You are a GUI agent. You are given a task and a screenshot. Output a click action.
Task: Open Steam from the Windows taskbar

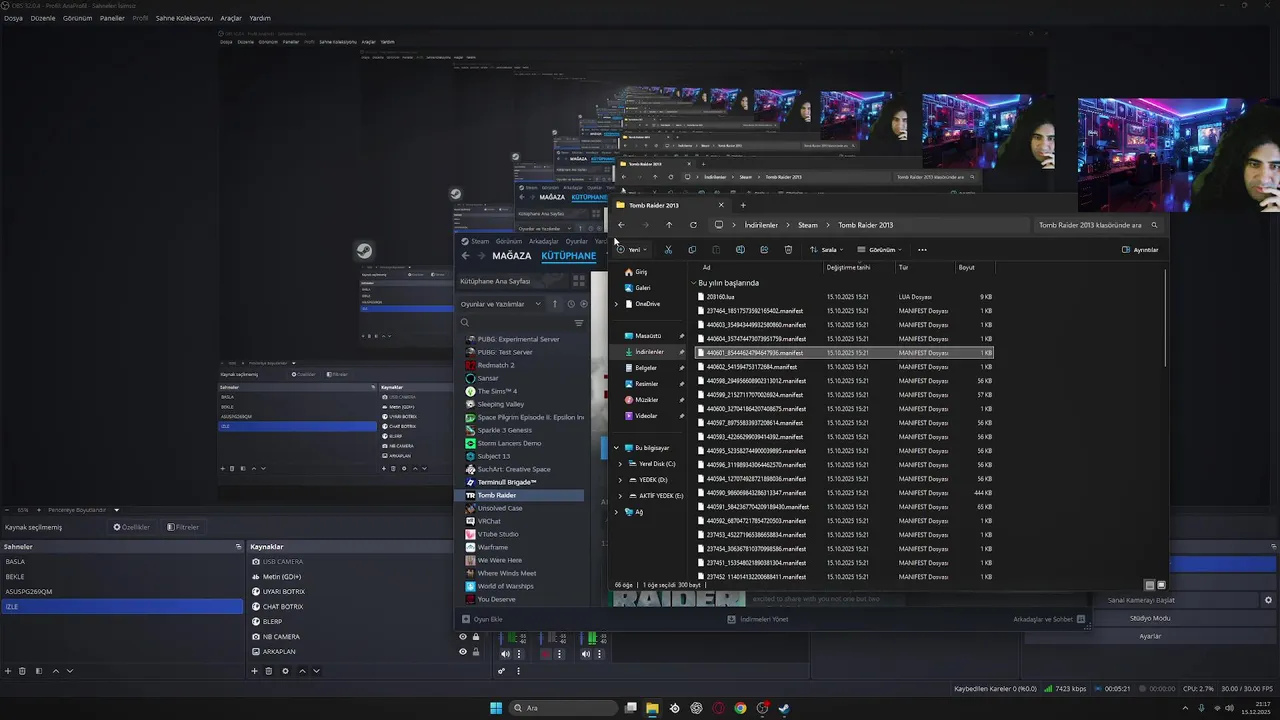tap(784, 708)
